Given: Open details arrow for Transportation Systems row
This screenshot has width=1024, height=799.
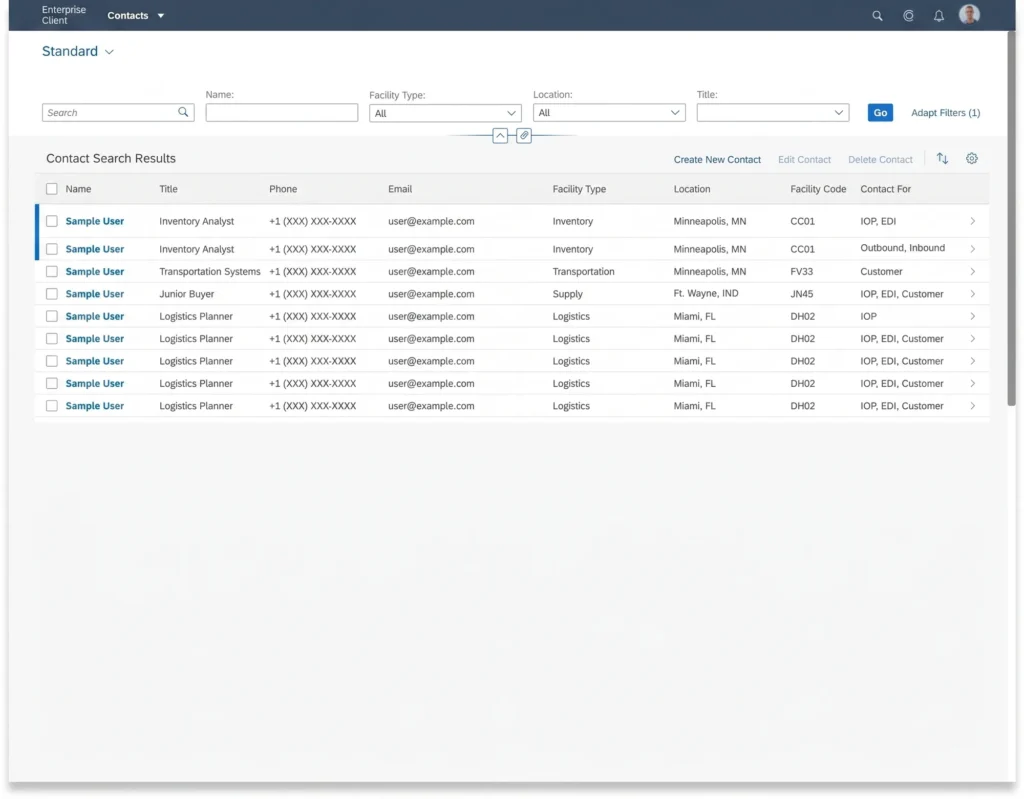Looking at the screenshot, I should click(972, 272).
